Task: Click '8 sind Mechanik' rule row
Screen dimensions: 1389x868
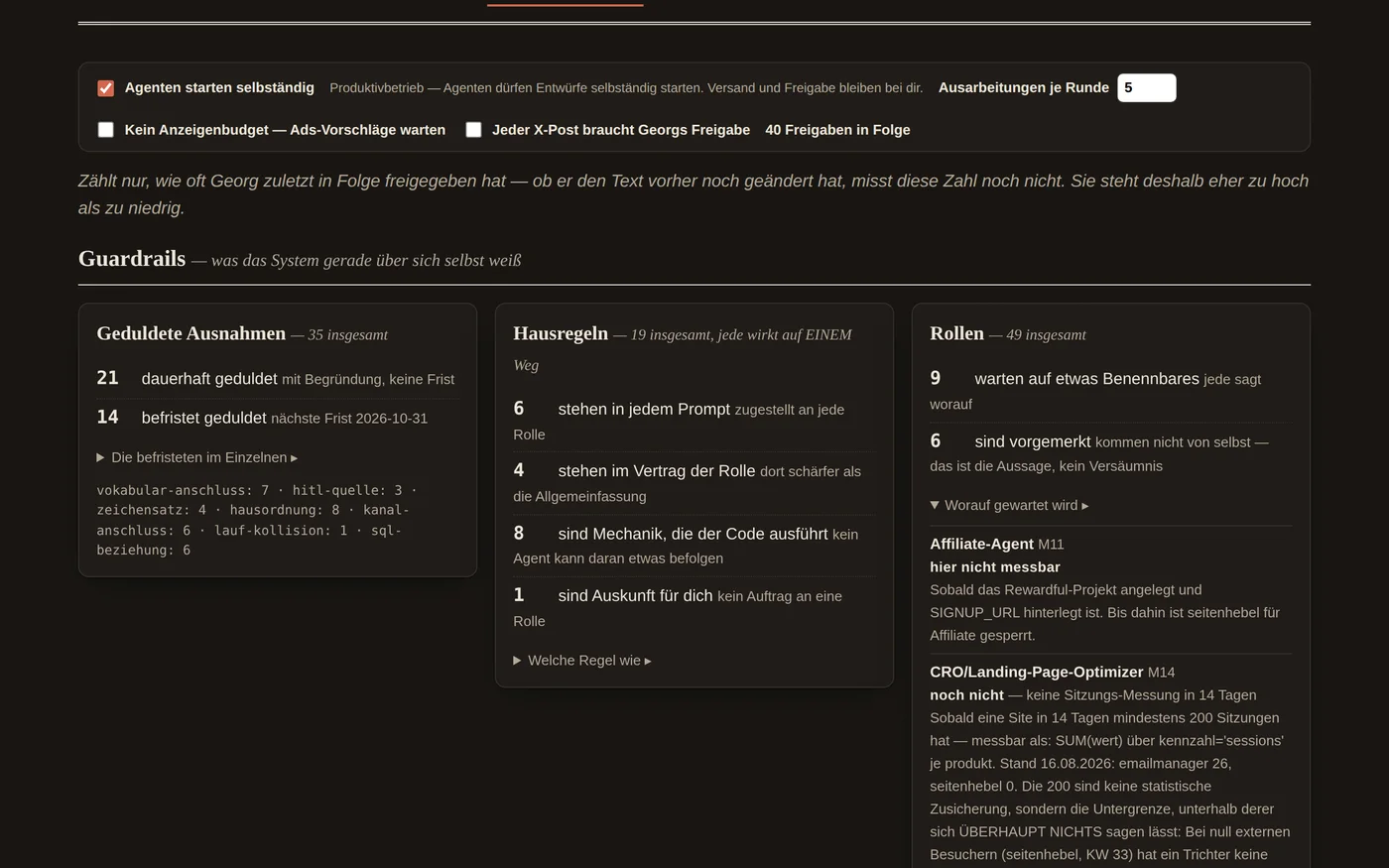Action: tap(694, 545)
